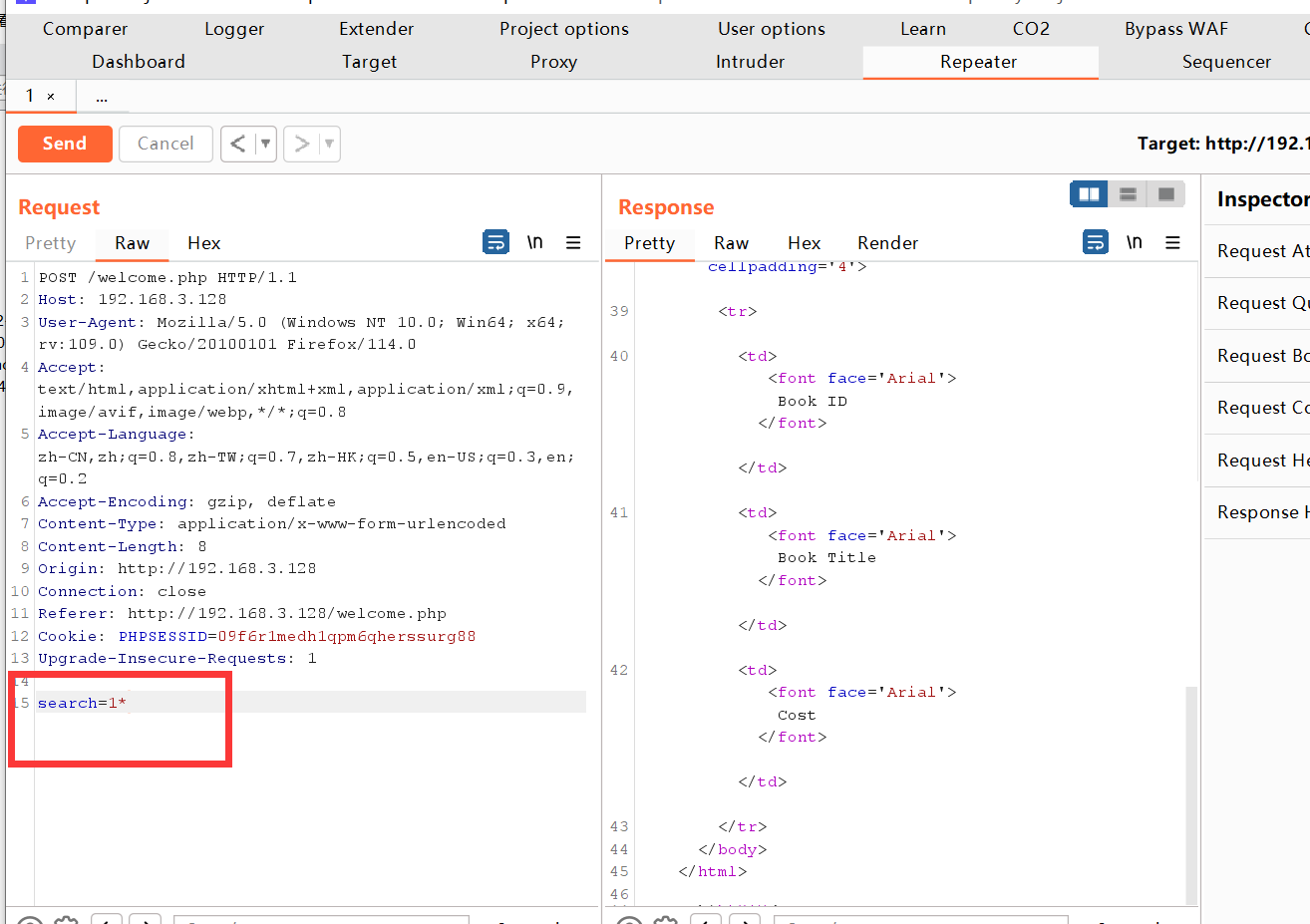Click the PHPSESSID cookie value
Screen dimensions: 1310x924
coord(347,636)
